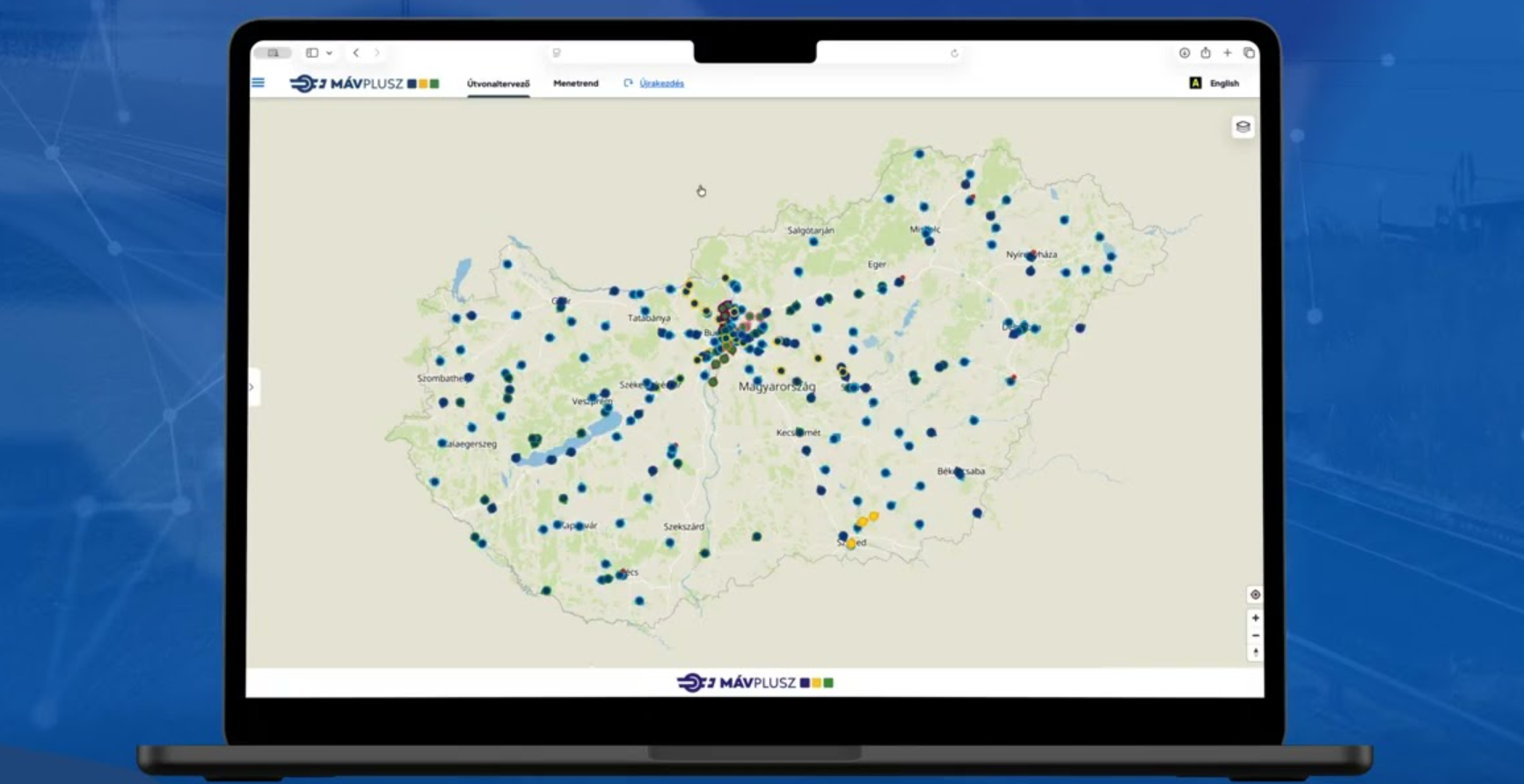Expand the collapsed left side panel

[x=252, y=387]
